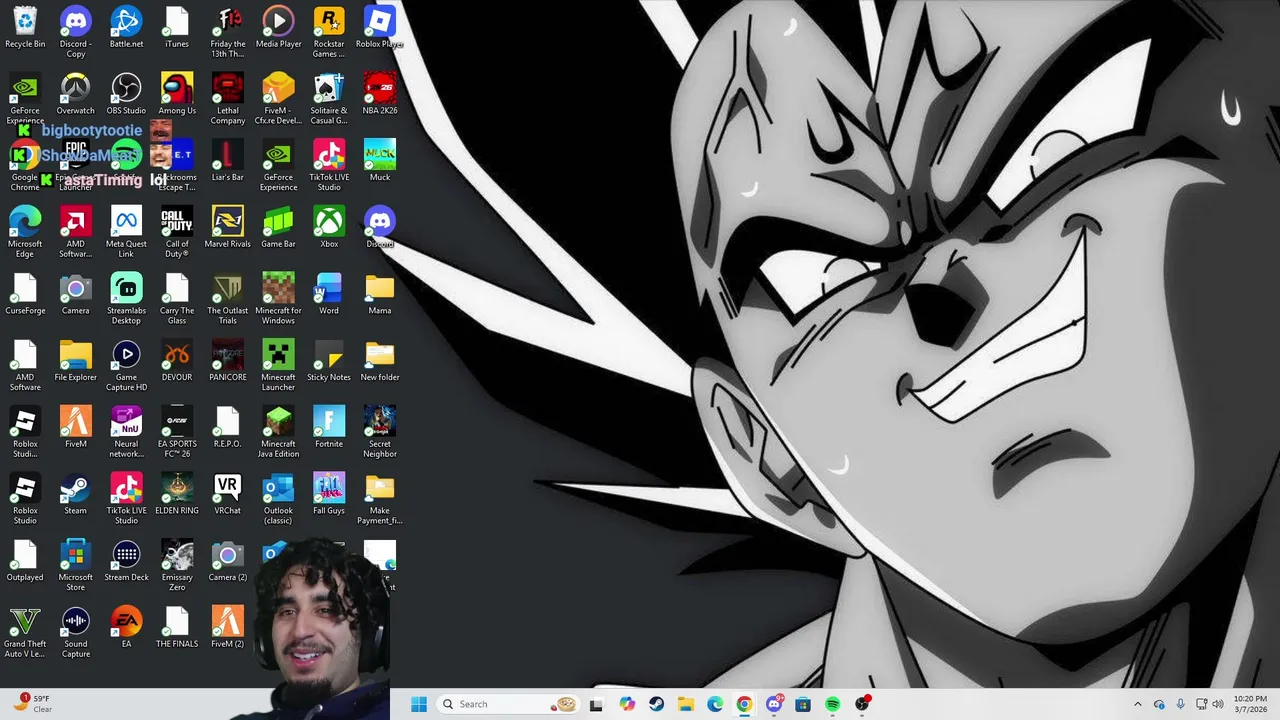
Task: Select the Muck game icon
Action: point(380,161)
